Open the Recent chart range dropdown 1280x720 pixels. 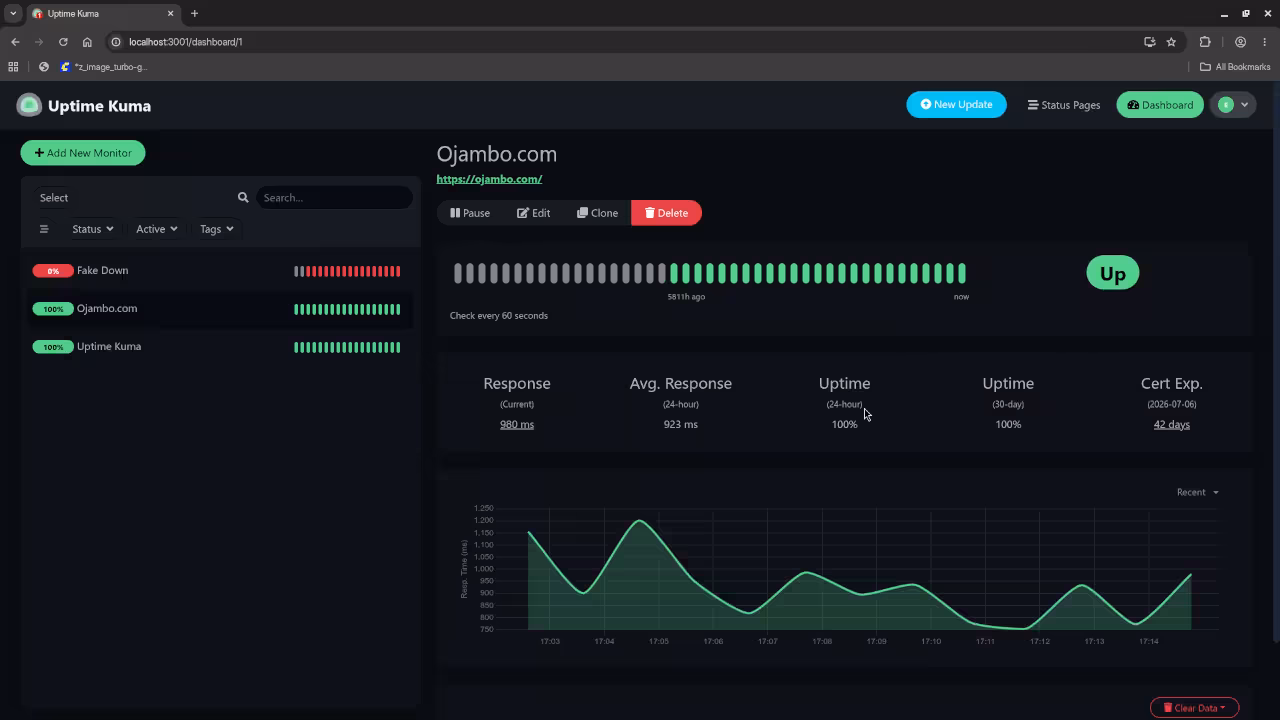tap(1197, 492)
